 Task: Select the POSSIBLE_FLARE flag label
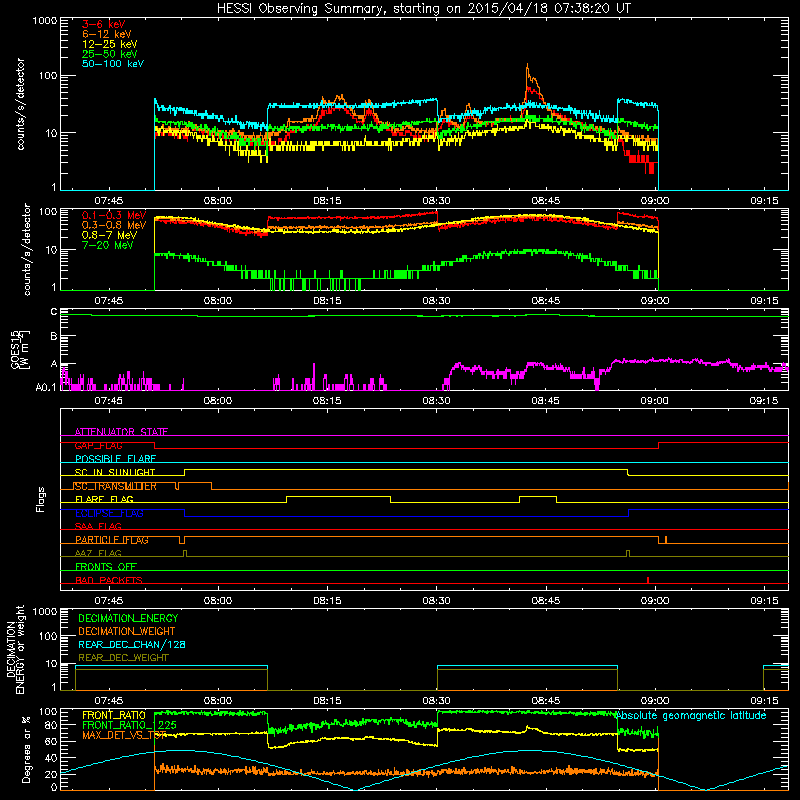(x=115, y=459)
